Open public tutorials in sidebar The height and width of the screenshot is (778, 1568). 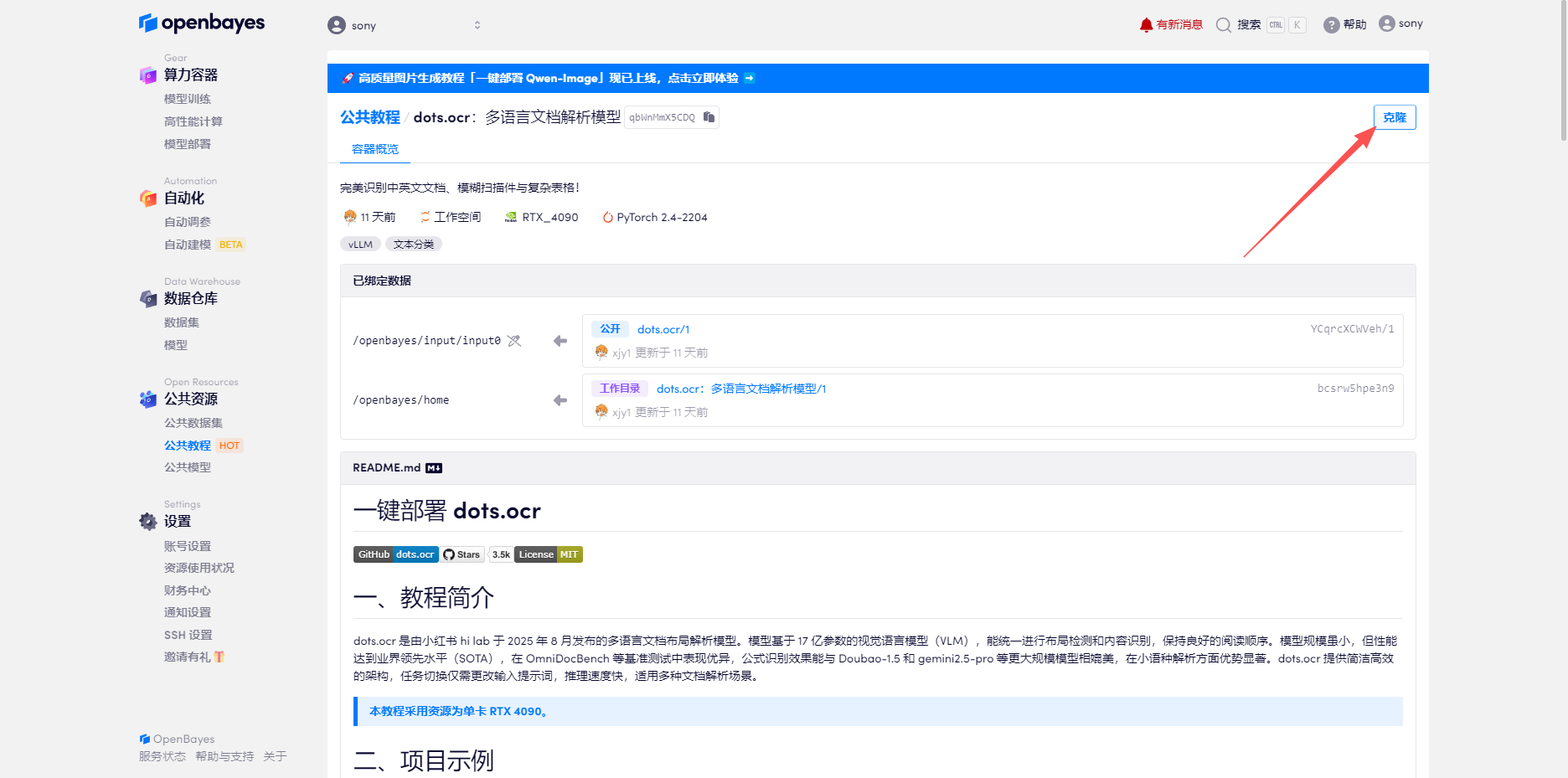[187, 446]
